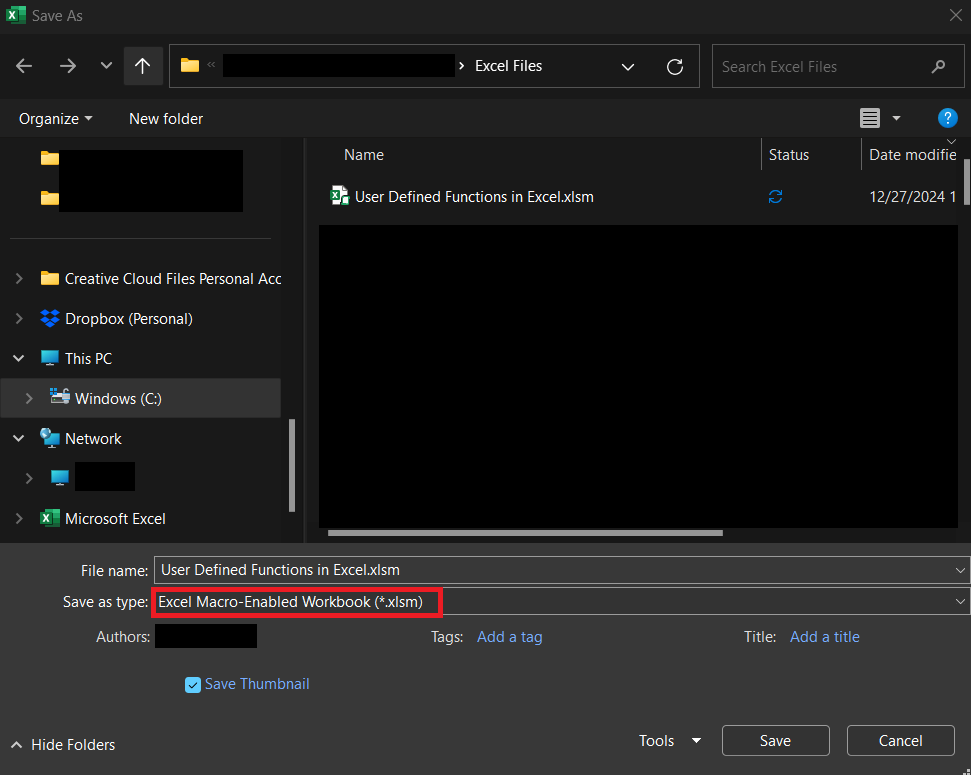Click the navigation pane vertical scrollbar
Image resolution: width=971 pixels, height=775 pixels.
[x=292, y=465]
